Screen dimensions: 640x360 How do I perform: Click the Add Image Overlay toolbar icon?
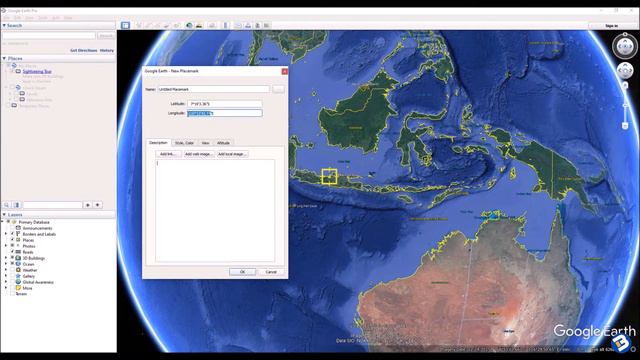click(167, 25)
